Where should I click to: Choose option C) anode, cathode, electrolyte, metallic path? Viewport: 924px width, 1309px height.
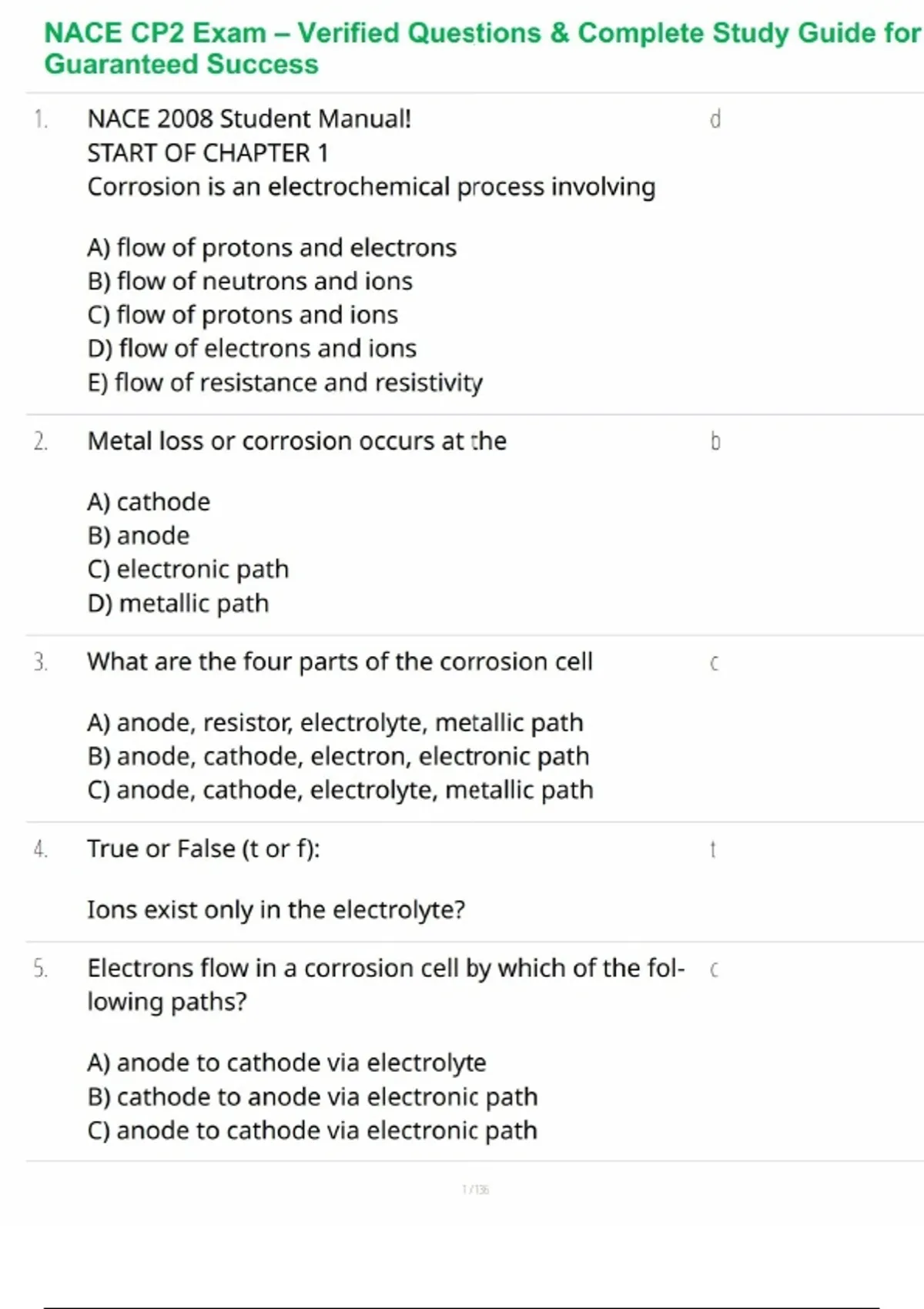click(340, 790)
